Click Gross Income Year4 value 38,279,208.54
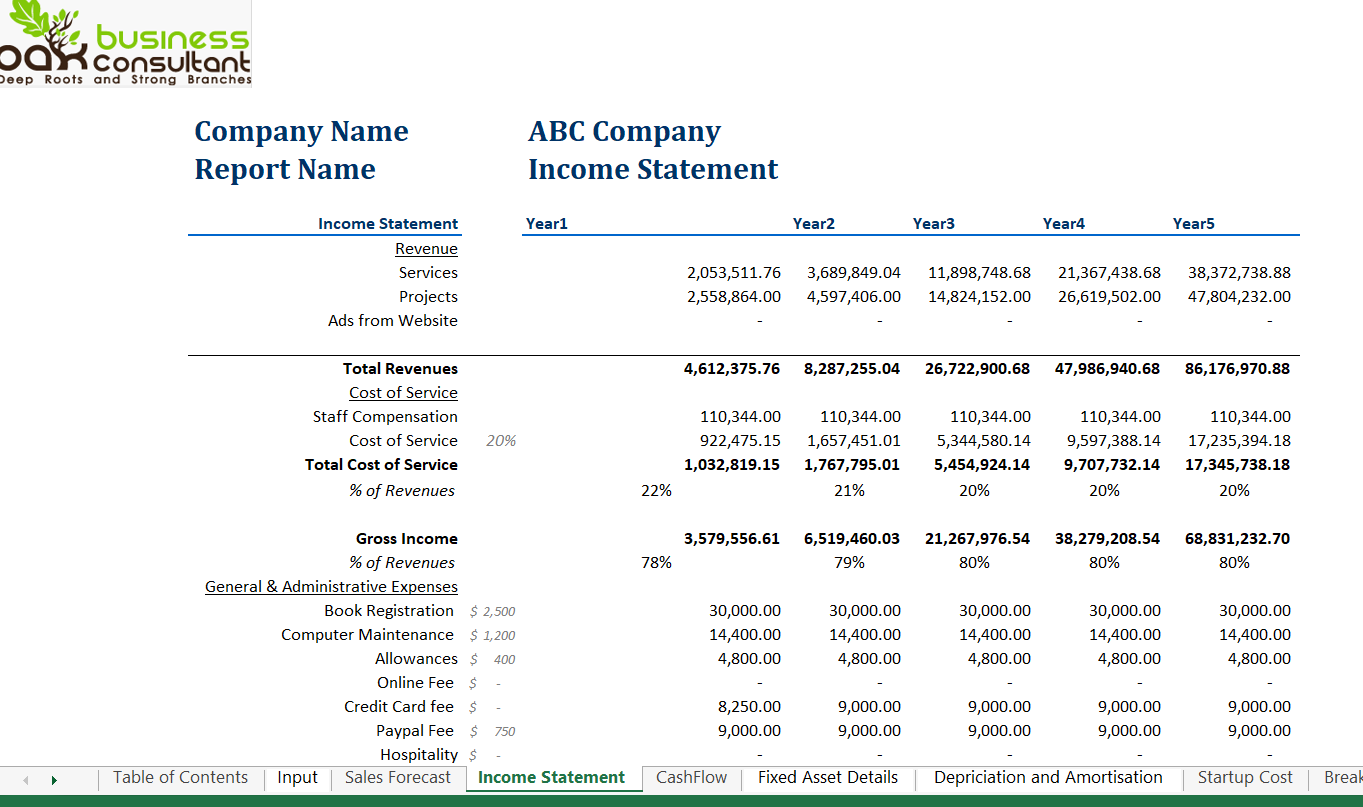Screen dimensions: 1363x807 pos(1107,539)
